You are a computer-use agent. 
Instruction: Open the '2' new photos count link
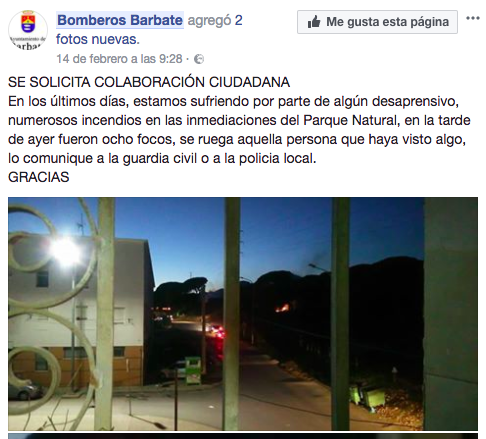(x=238, y=20)
